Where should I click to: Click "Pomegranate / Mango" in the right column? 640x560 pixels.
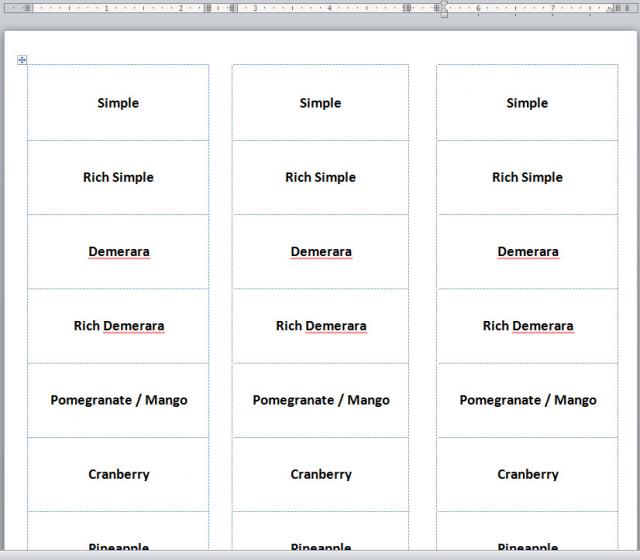527,400
